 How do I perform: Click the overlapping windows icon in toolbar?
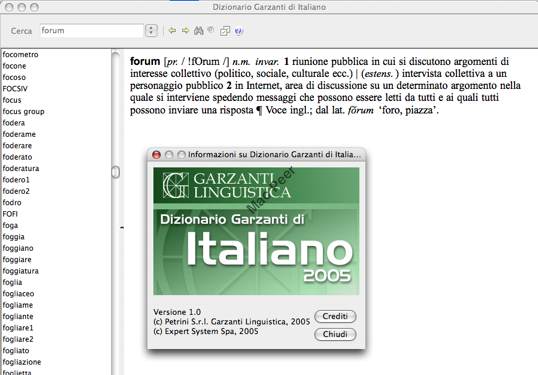point(225,31)
